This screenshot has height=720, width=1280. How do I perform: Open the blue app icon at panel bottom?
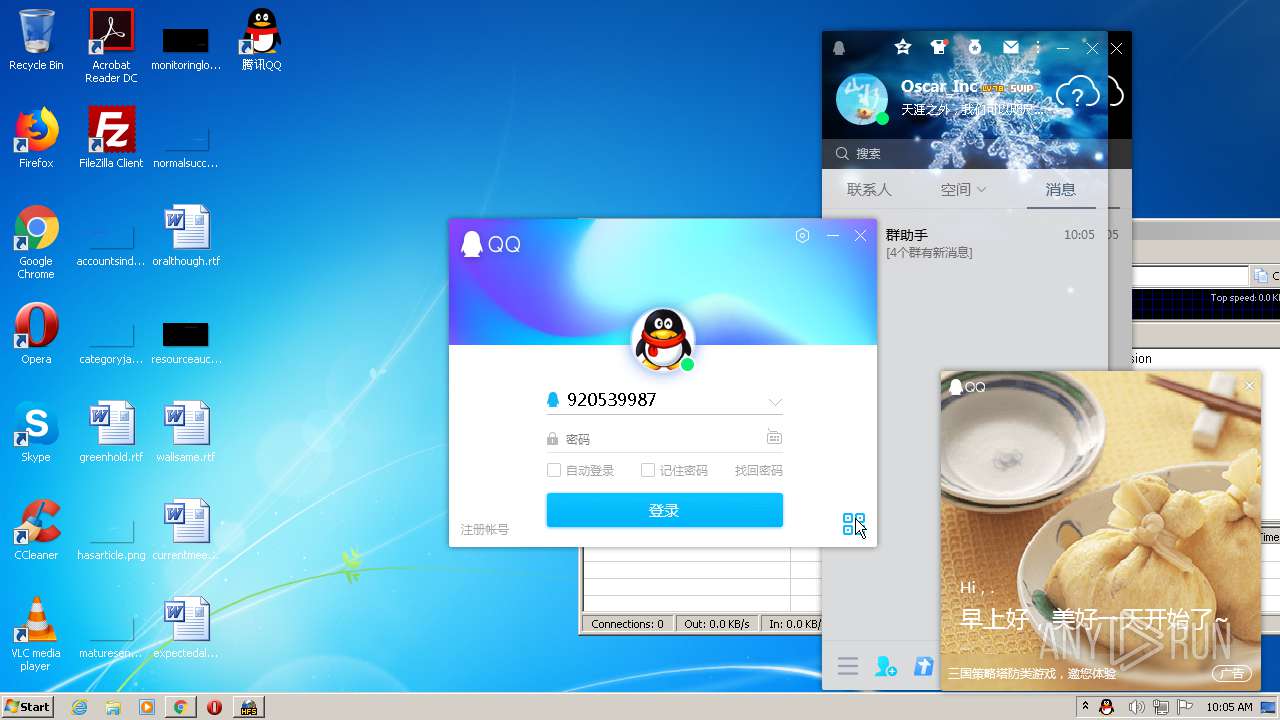(924, 667)
